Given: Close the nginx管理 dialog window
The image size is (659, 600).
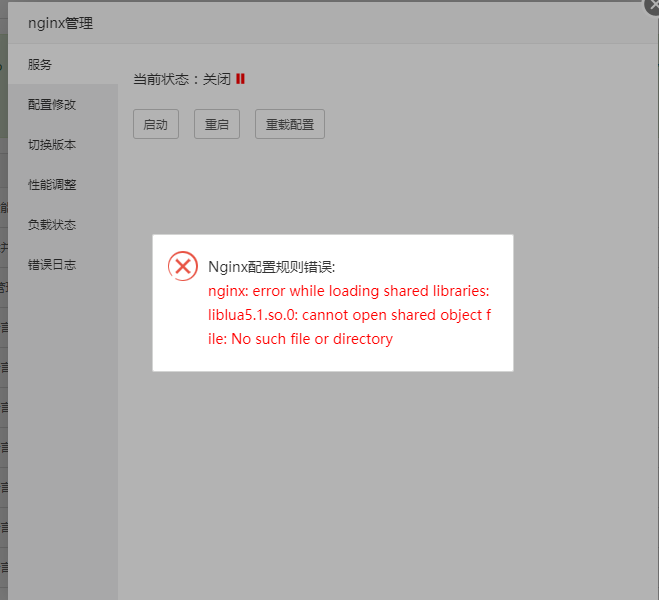Looking at the screenshot, I should pyautogui.click(x=653, y=5).
